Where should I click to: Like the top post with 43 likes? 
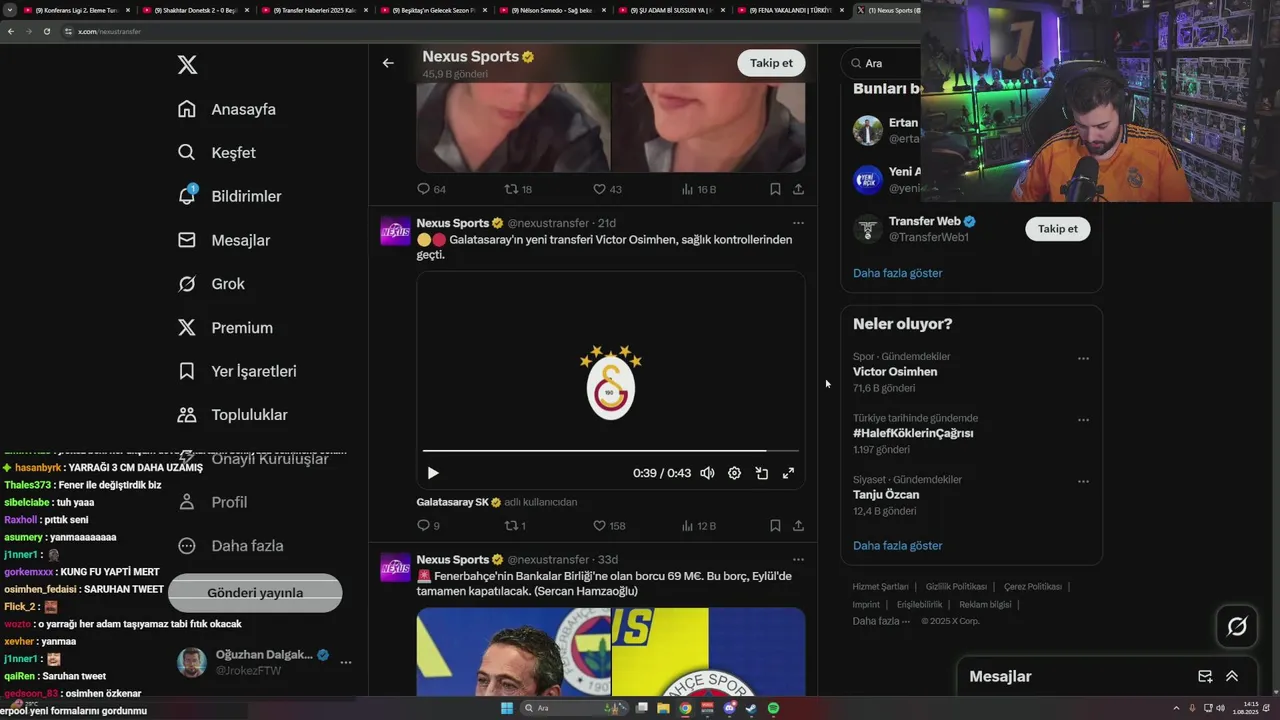(x=607, y=189)
